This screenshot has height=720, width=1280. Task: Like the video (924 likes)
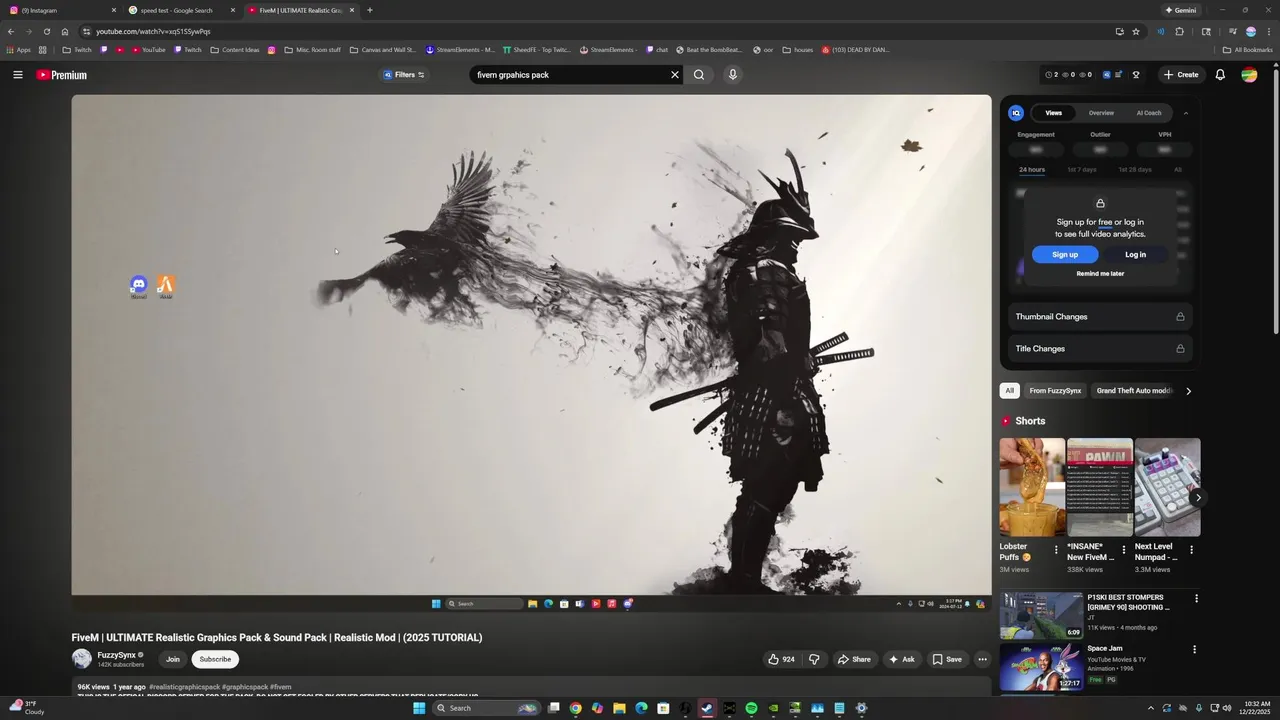click(x=782, y=660)
